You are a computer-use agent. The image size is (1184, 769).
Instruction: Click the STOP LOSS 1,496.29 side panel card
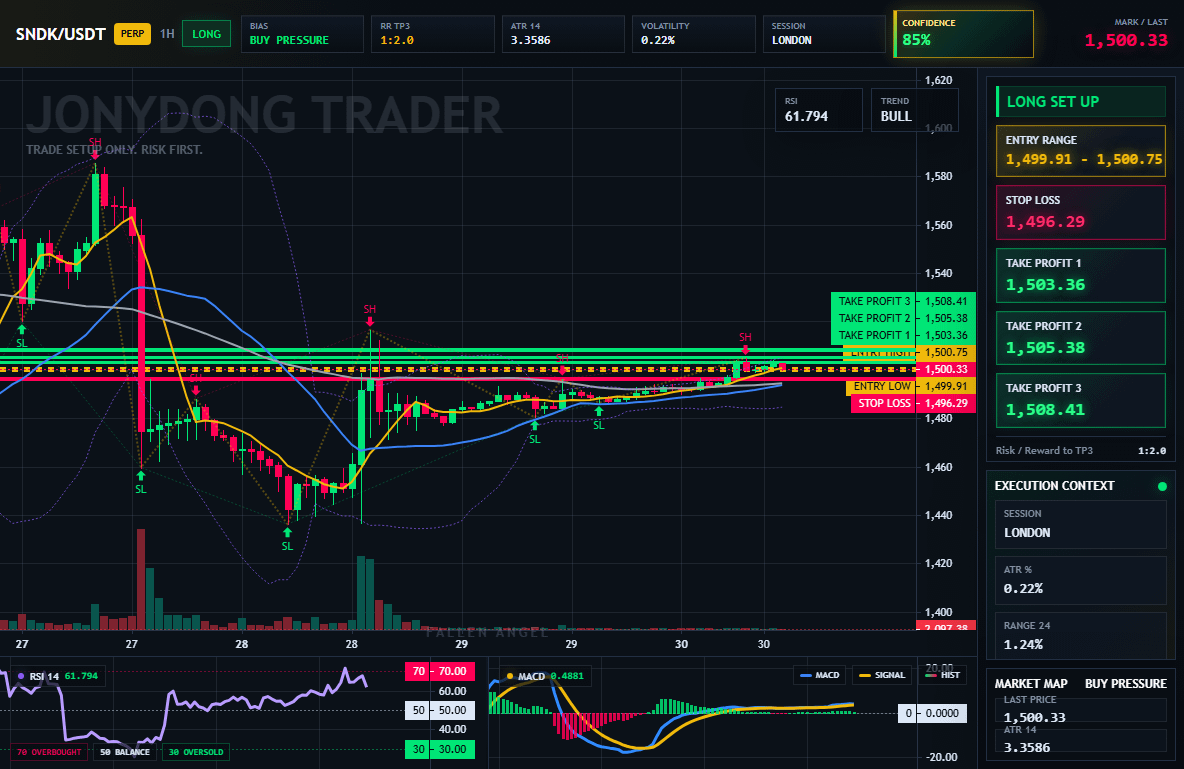tap(1081, 212)
